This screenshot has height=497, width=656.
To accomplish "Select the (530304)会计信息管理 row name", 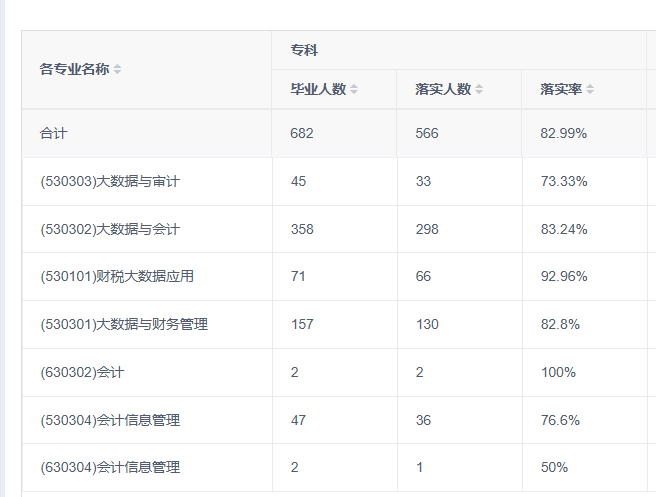I will coord(109,420).
